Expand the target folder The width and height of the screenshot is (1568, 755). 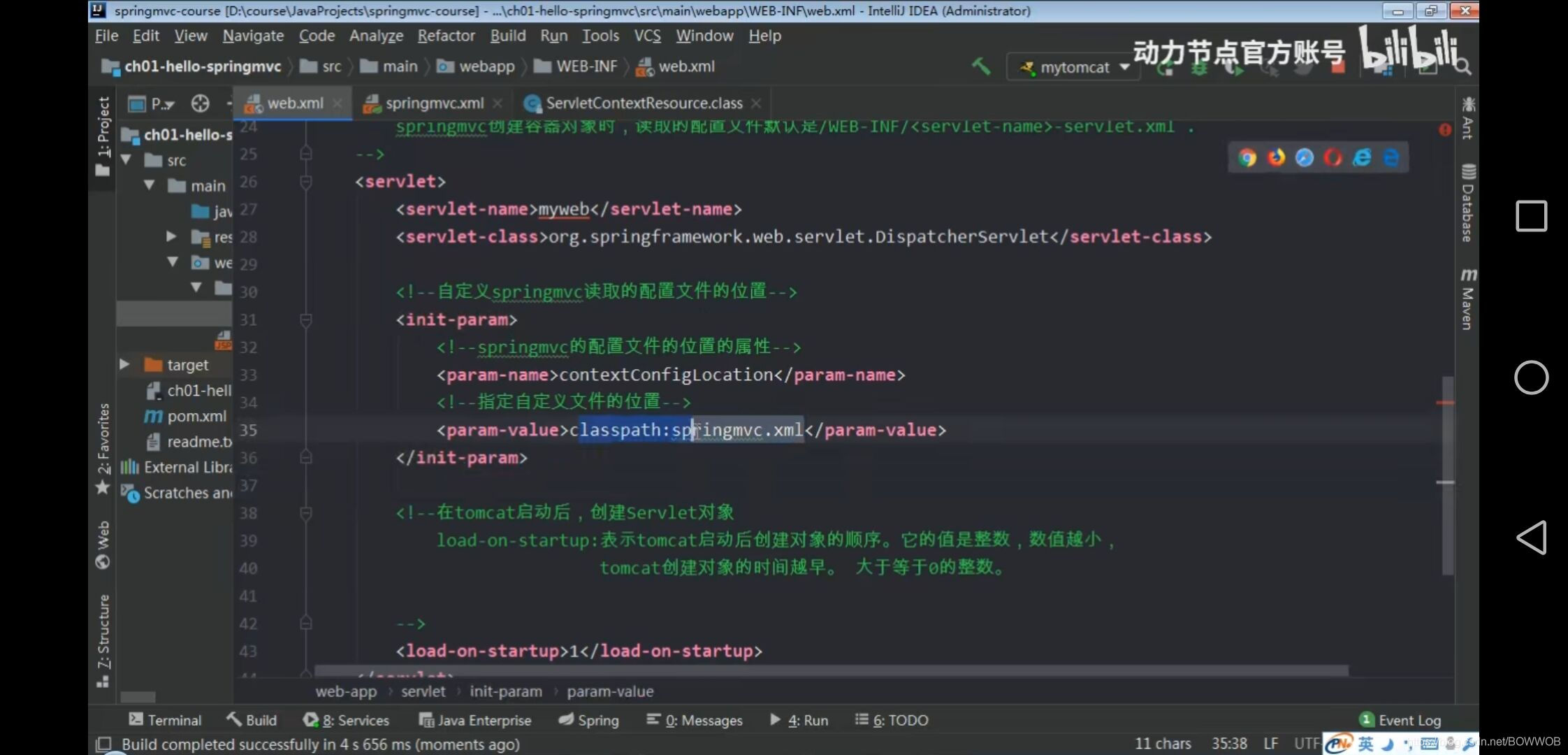pos(124,364)
